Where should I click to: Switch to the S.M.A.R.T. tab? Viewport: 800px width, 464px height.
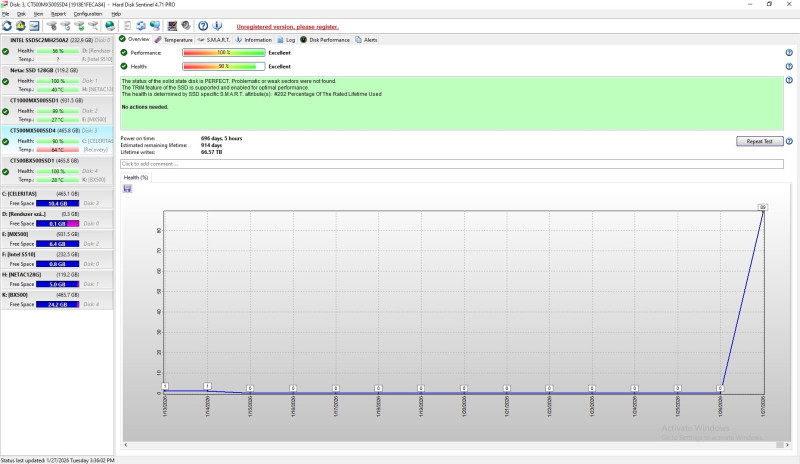click(x=214, y=39)
